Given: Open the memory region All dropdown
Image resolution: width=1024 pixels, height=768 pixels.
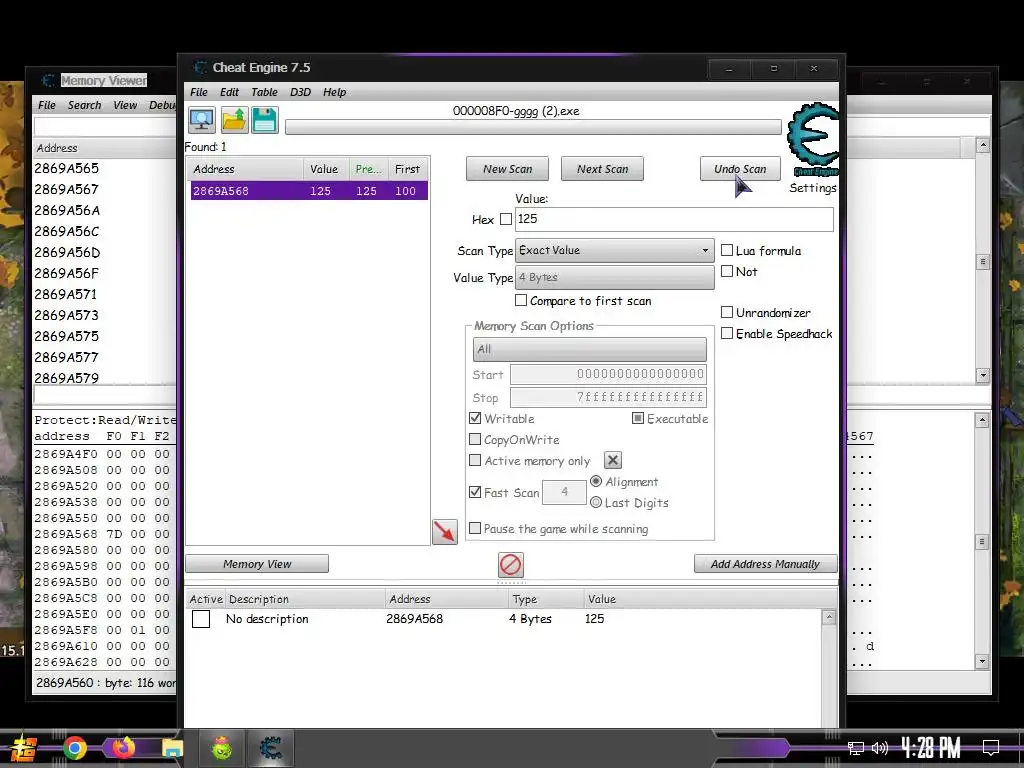Looking at the screenshot, I should (590, 349).
